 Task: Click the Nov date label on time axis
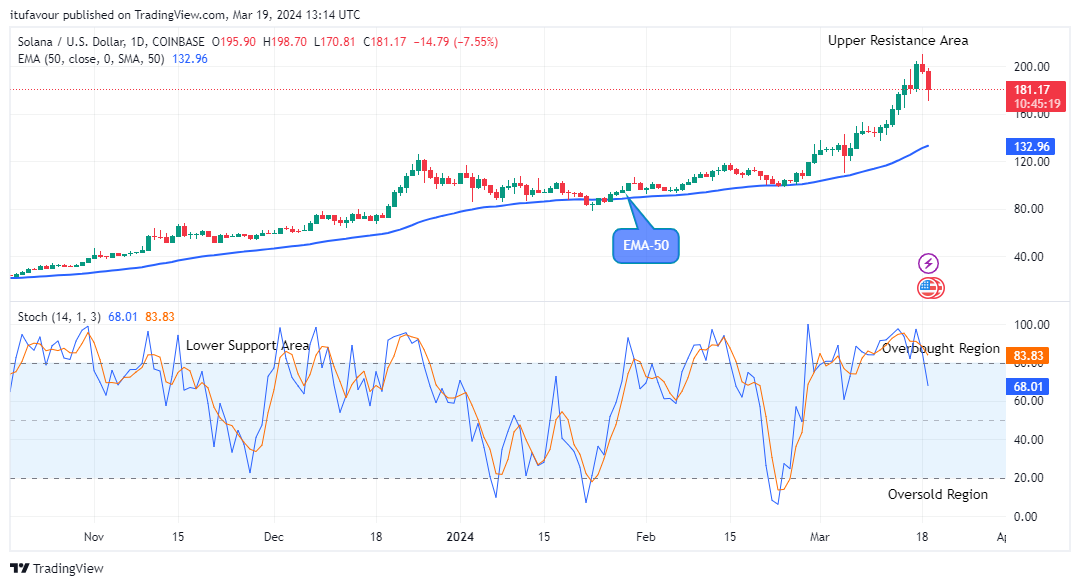click(x=94, y=536)
